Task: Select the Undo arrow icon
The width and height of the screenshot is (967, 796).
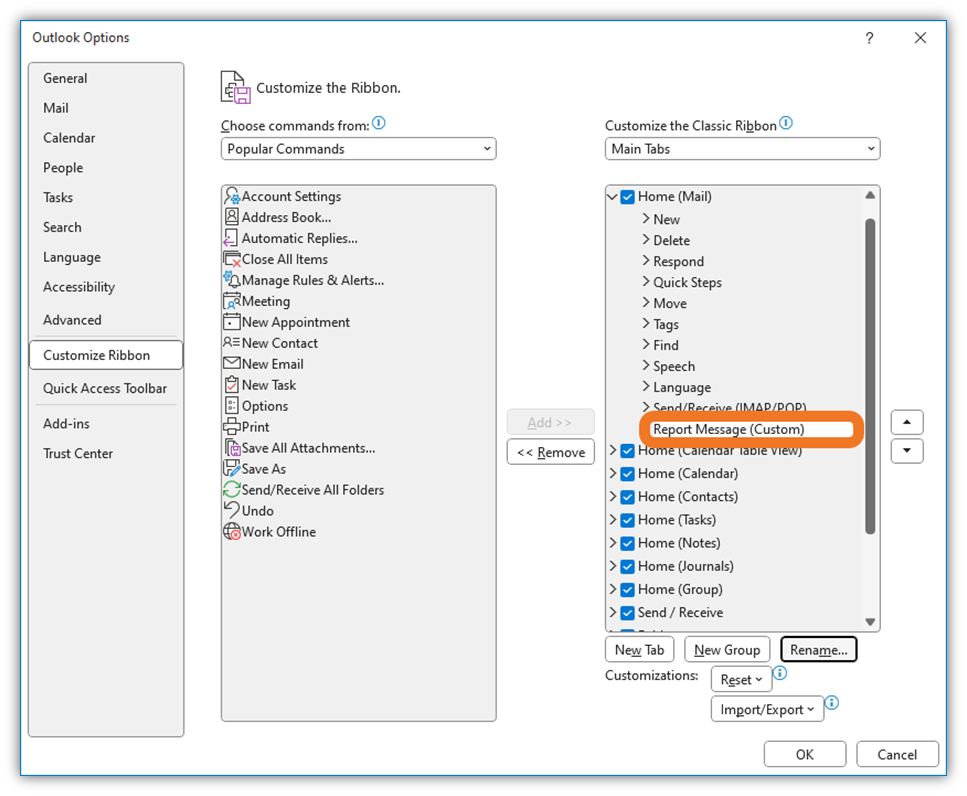Action: tap(232, 510)
